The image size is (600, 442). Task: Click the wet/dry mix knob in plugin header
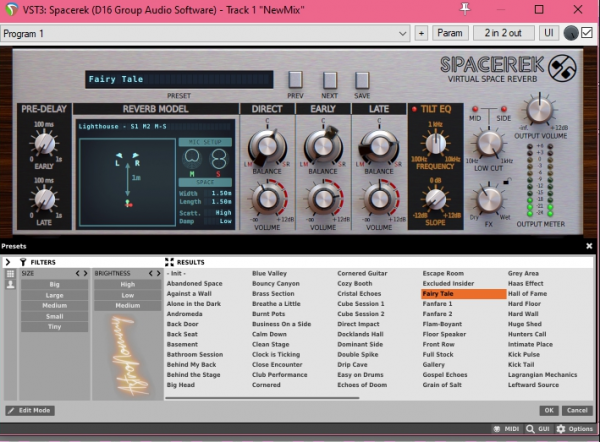pyautogui.click(x=571, y=33)
